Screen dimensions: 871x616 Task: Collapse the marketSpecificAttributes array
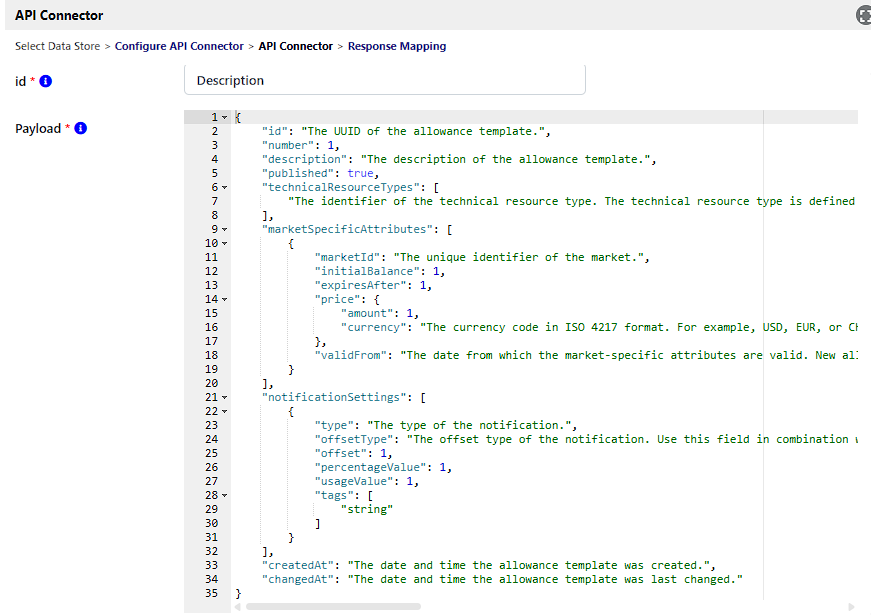[225, 230]
